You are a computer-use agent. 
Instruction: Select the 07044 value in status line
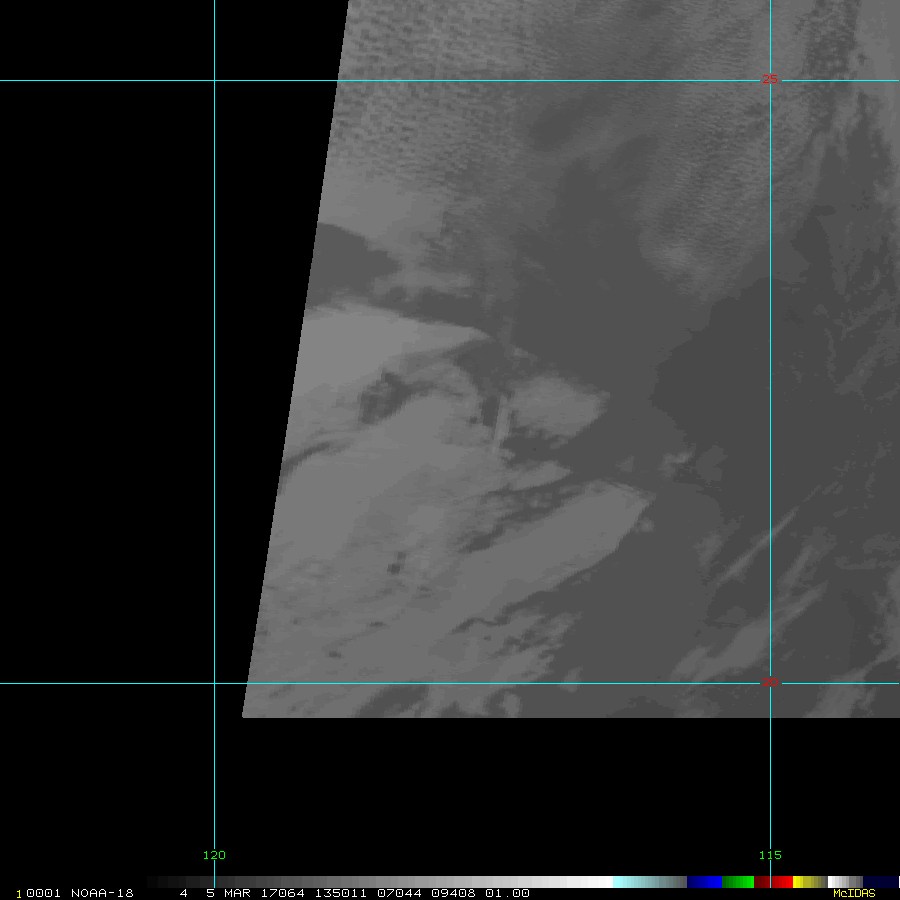point(394,893)
